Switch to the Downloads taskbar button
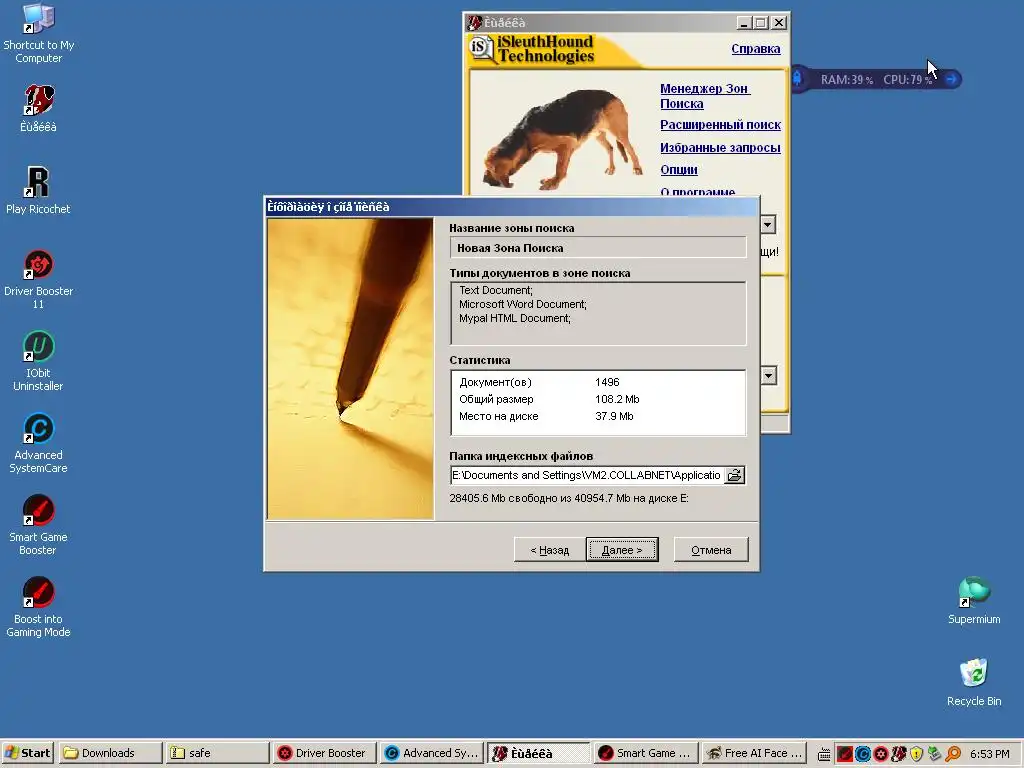The height and width of the screenshot is (768, 1024). (x=110, y=753)
